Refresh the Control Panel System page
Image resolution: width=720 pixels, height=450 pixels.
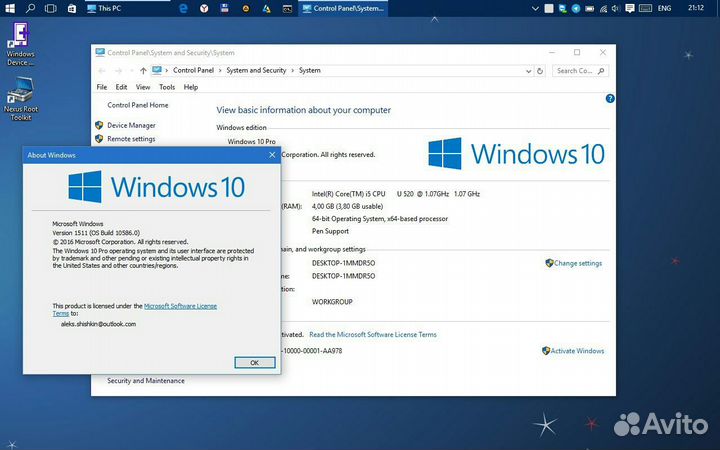pos(540,71)
